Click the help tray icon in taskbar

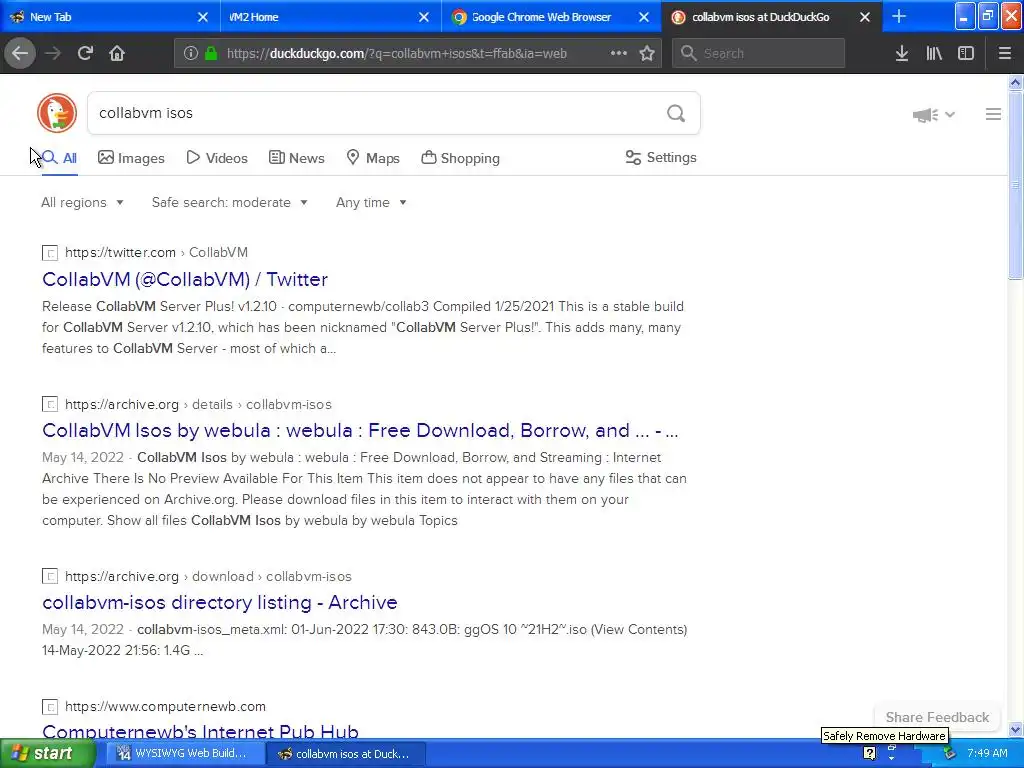coord(869,753)
